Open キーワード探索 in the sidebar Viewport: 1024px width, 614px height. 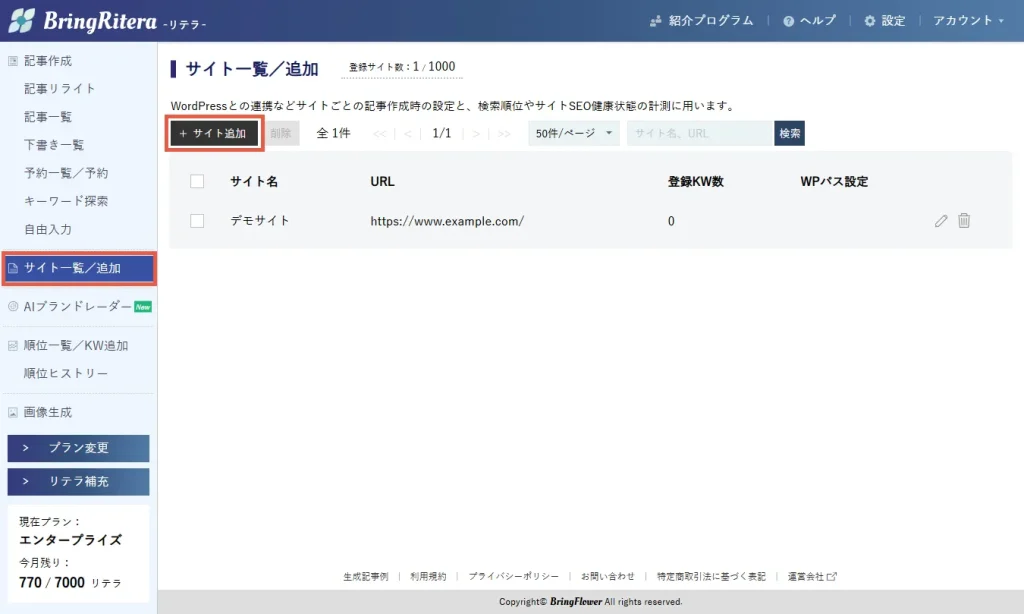[x=66, y=201]
